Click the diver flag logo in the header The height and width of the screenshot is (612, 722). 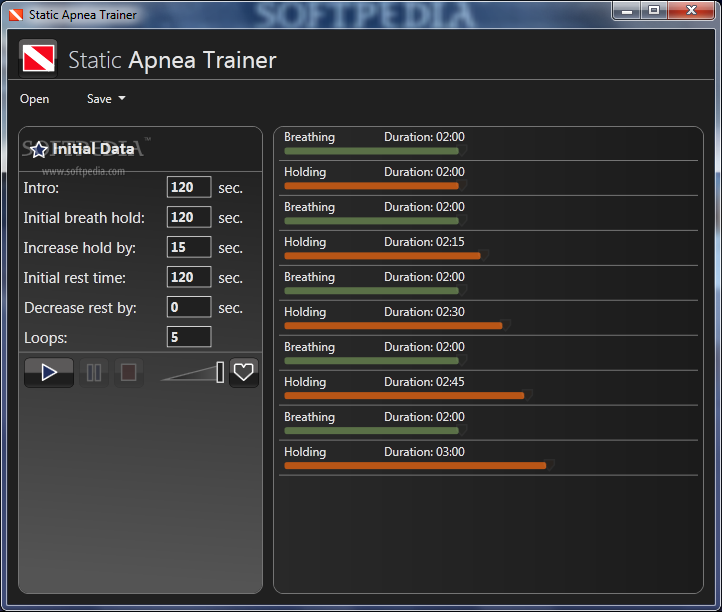point(38,58)
